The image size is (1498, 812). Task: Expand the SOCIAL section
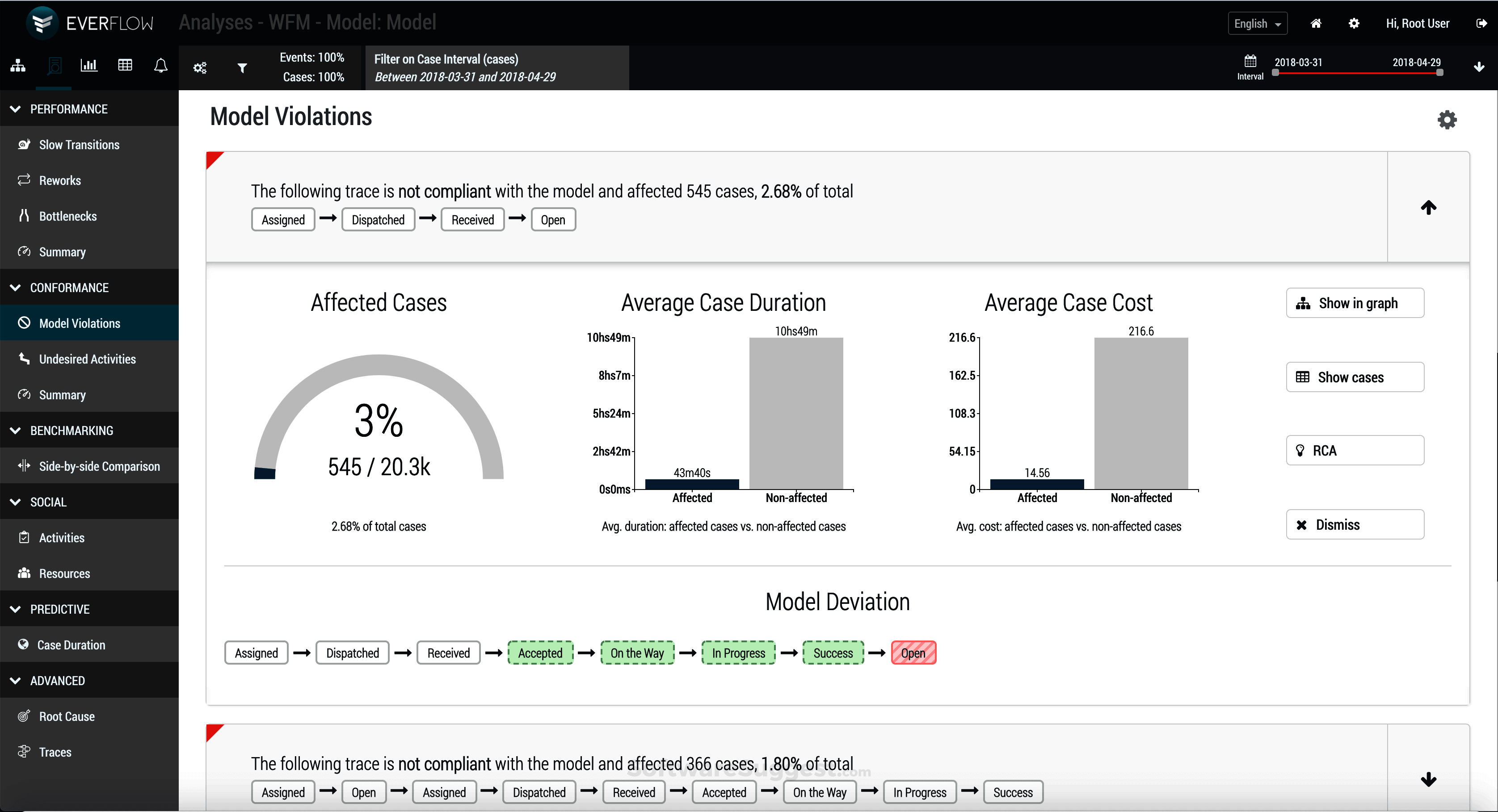[x=48, y=502]
